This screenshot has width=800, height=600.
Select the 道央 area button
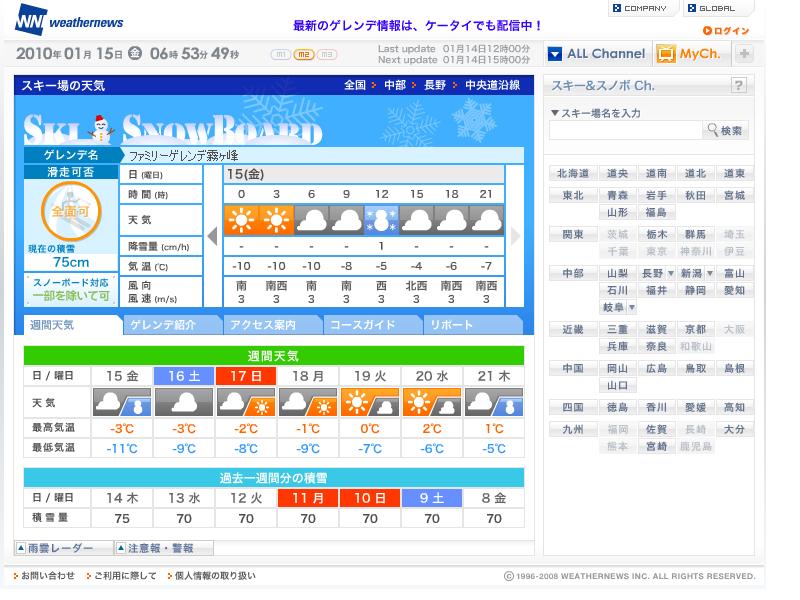click(617, 173)
